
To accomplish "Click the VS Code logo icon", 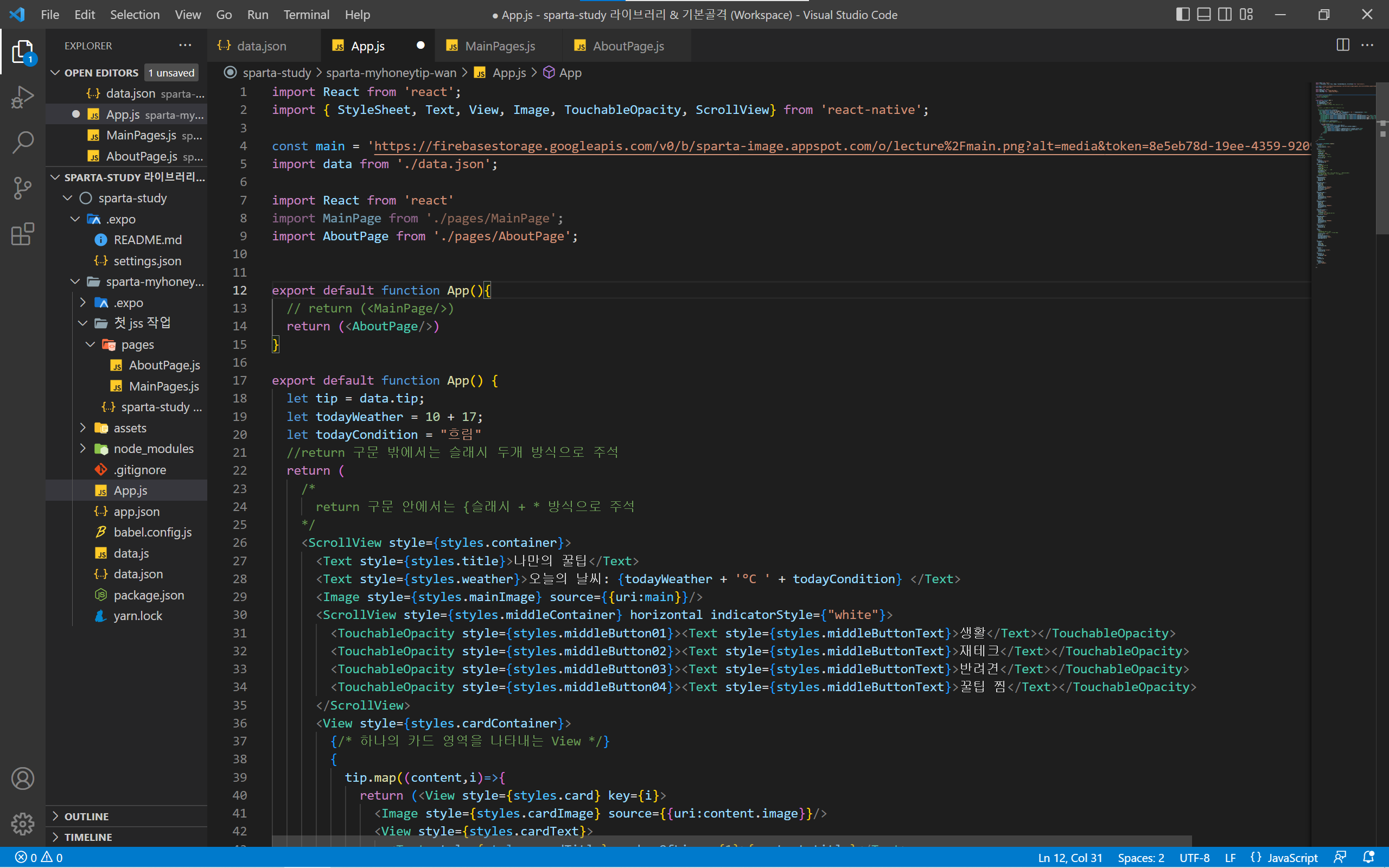I will (x=17, y=14).
